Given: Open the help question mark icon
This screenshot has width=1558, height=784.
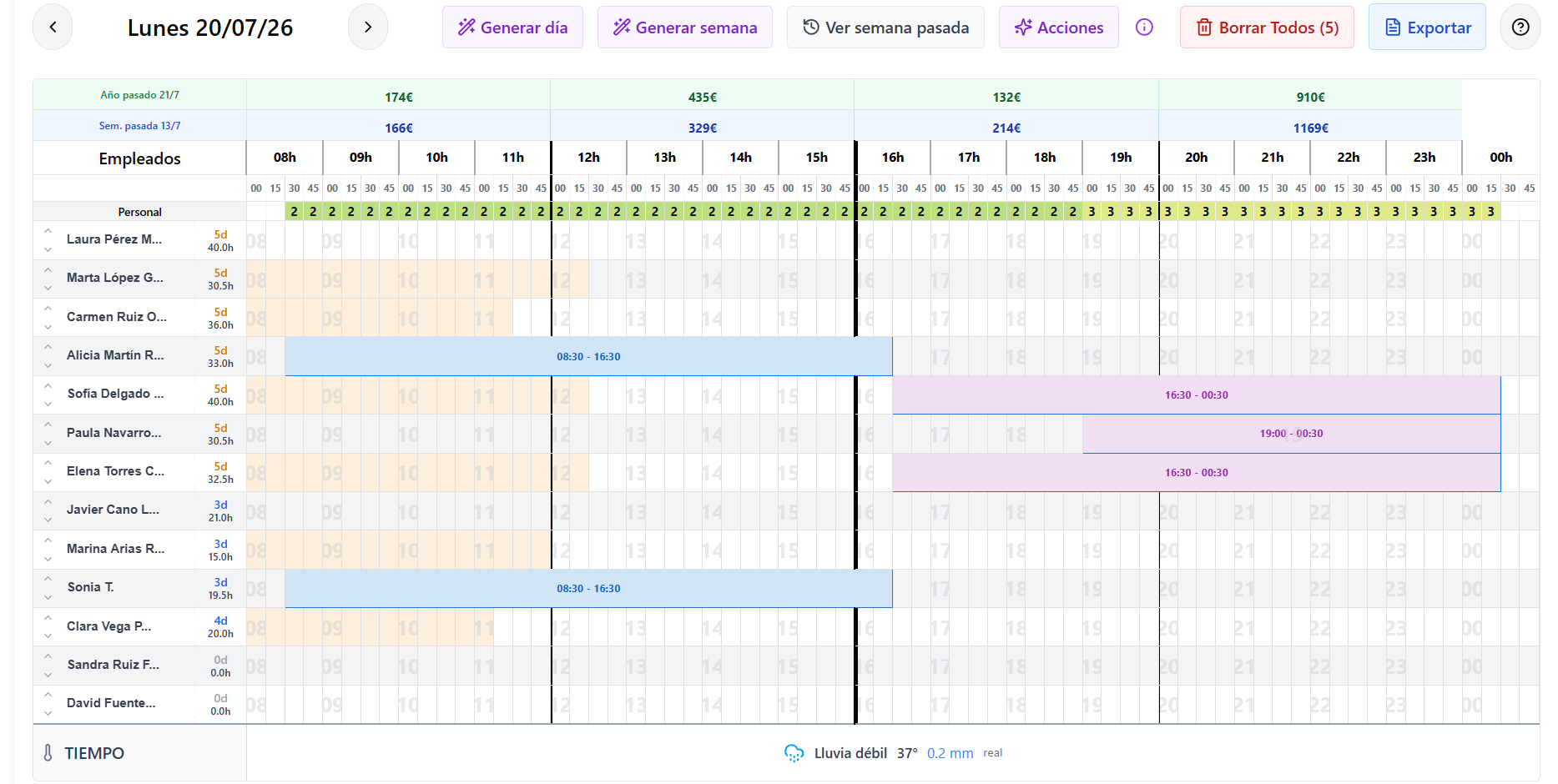Looking at the screenshot, I should point(1520,28).
